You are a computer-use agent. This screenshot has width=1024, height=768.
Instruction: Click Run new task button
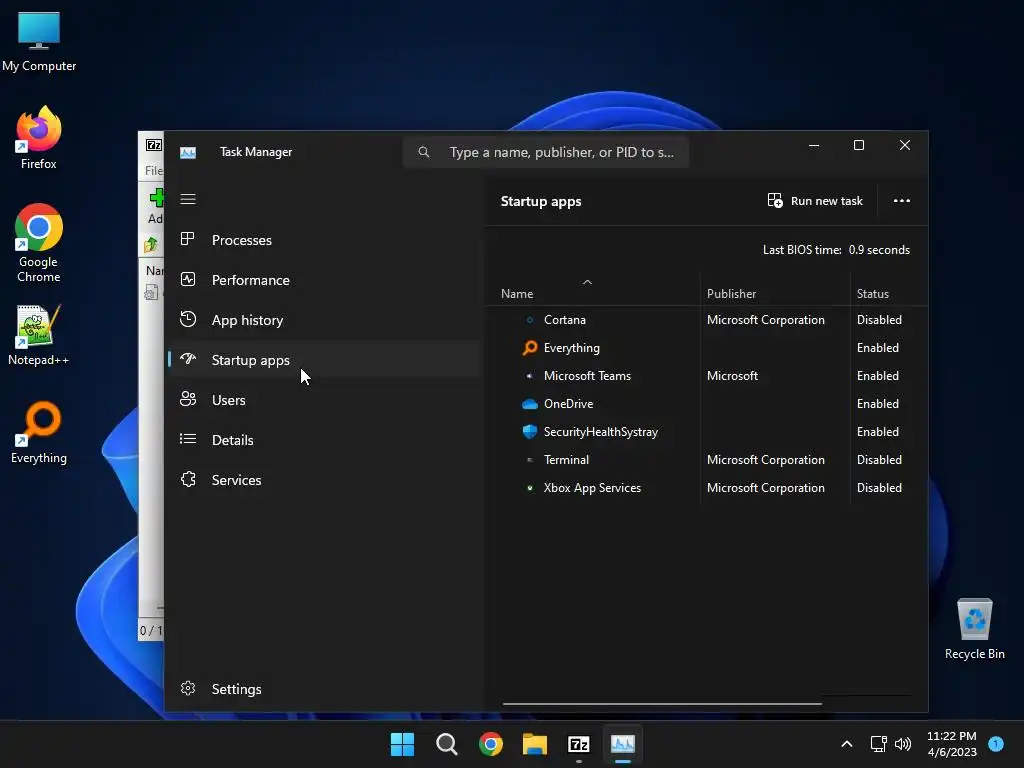815,201
